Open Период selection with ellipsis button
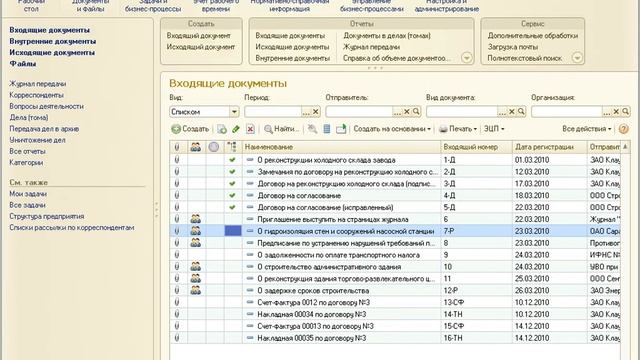Viewport: 640px width, 360px height. (x=307, y=111)
